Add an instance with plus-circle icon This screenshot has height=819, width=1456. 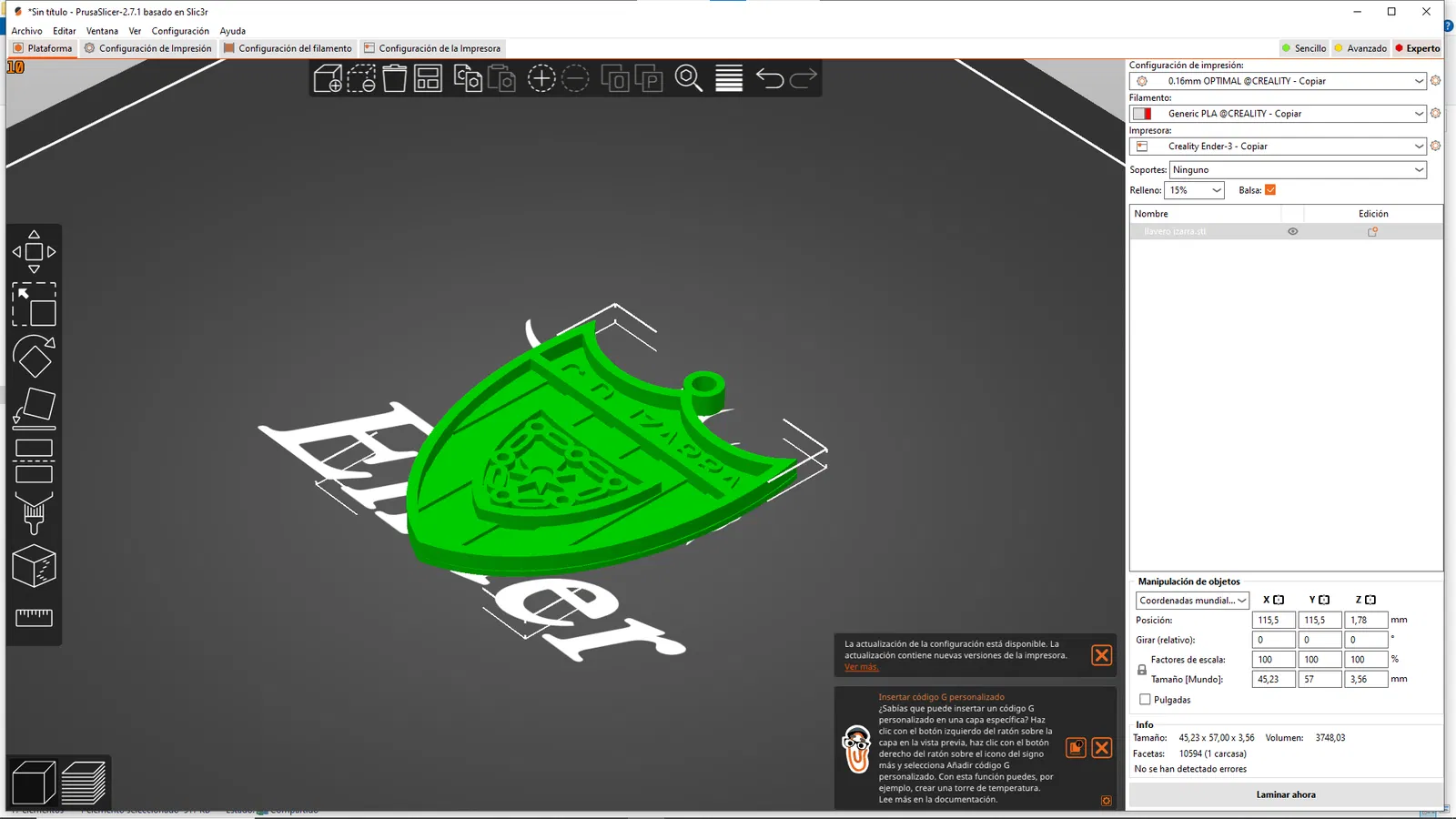pos(541,79)
